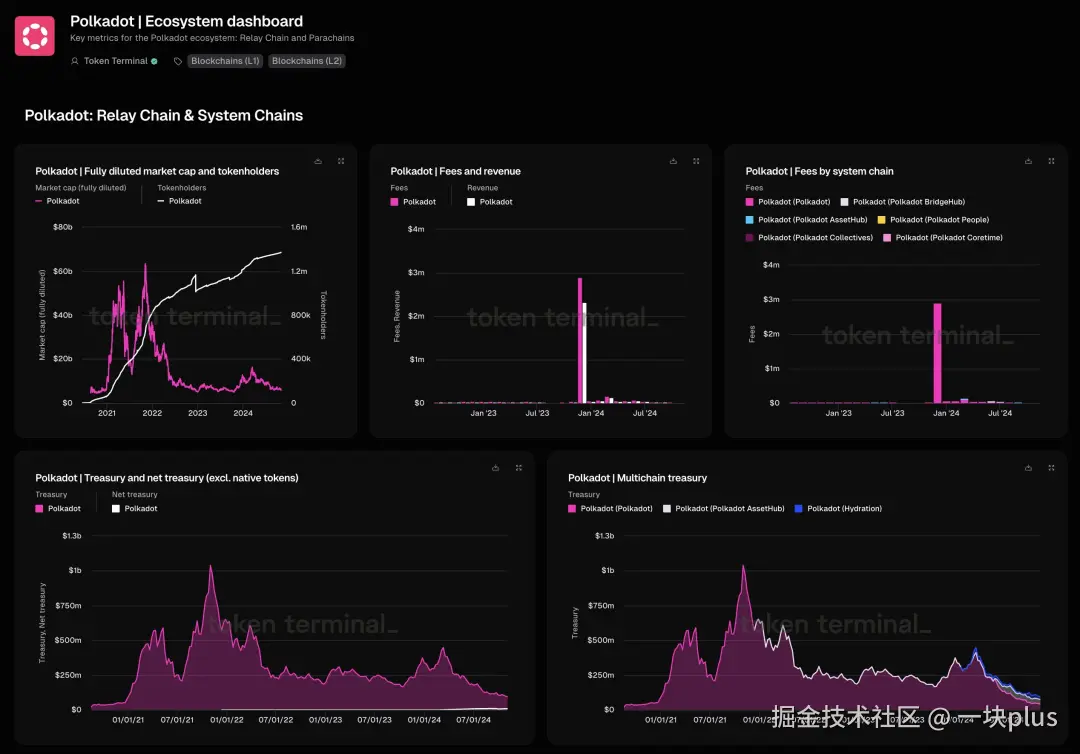Toggle Polkadot (Polkadot) legend in Fees by system chain
Screen dimensions: 1080x754
[788, 202]
